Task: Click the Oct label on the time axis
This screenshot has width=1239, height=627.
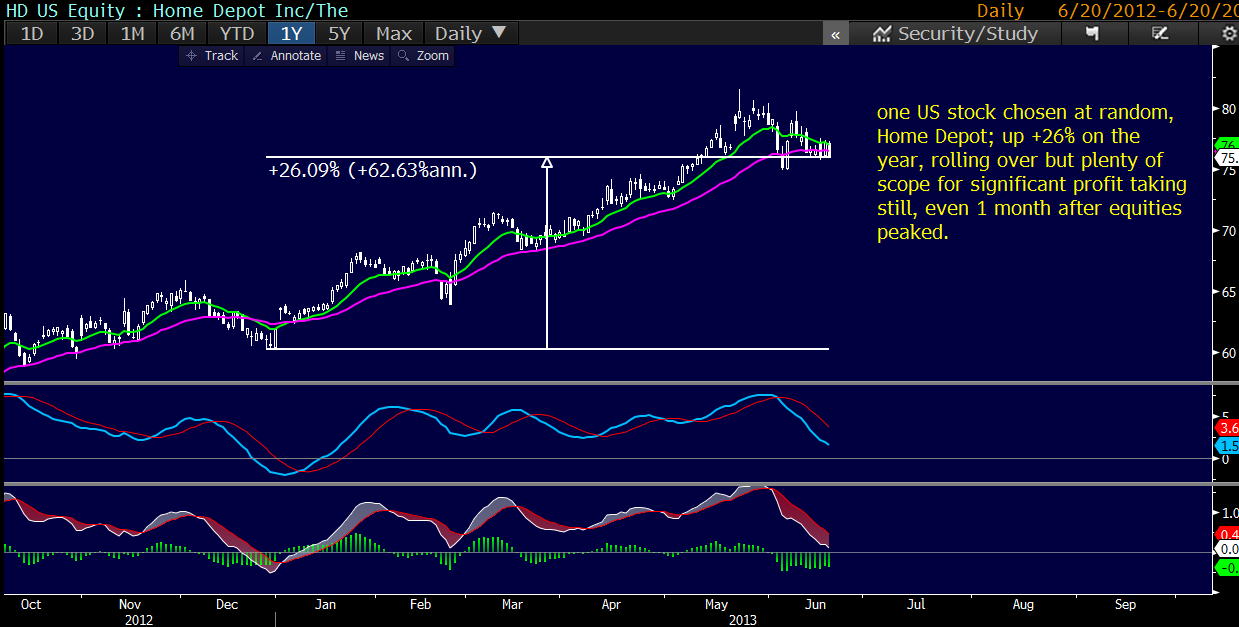Action: [30, 605]
